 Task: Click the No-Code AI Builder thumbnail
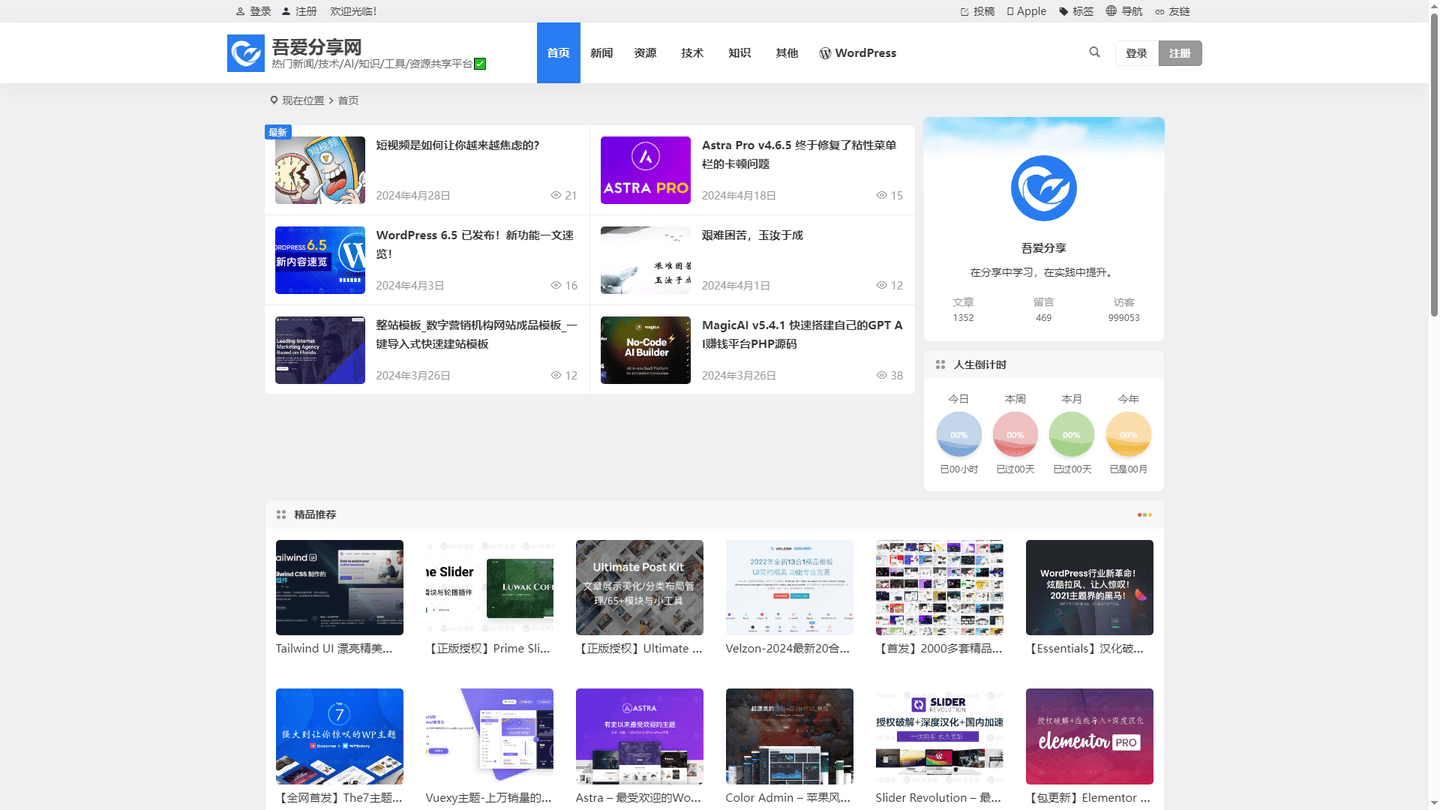click(645, 350)
